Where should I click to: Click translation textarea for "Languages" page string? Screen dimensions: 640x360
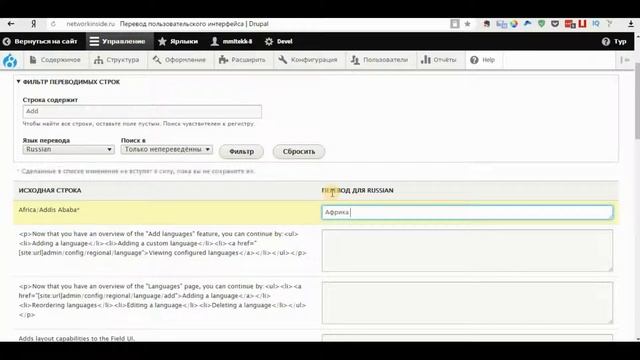tap(467, 302)
